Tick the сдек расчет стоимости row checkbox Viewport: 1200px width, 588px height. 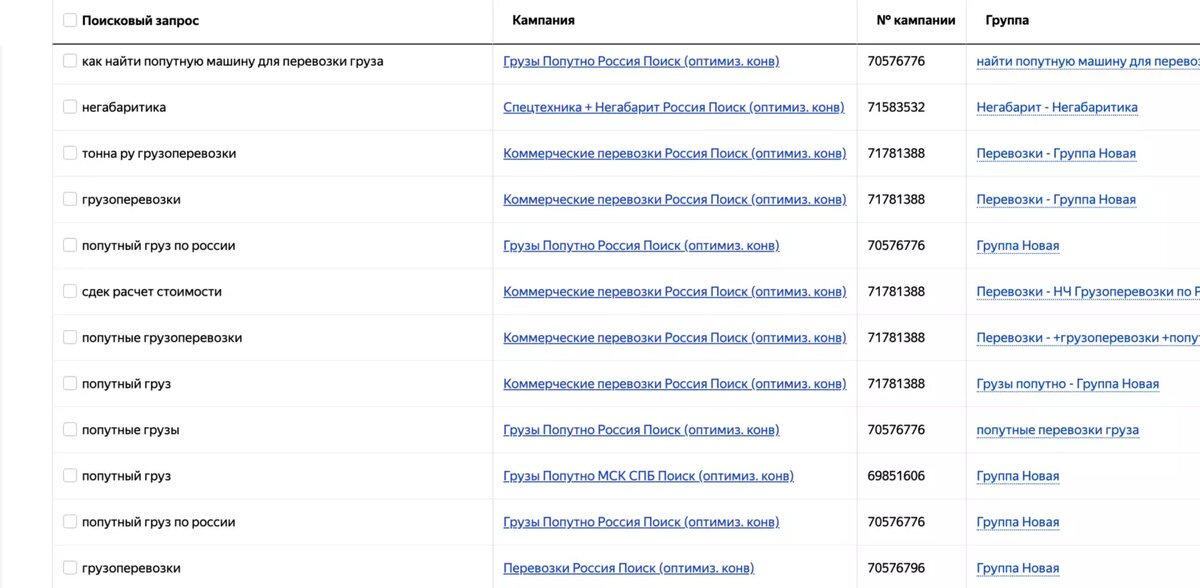click(70, 291)
